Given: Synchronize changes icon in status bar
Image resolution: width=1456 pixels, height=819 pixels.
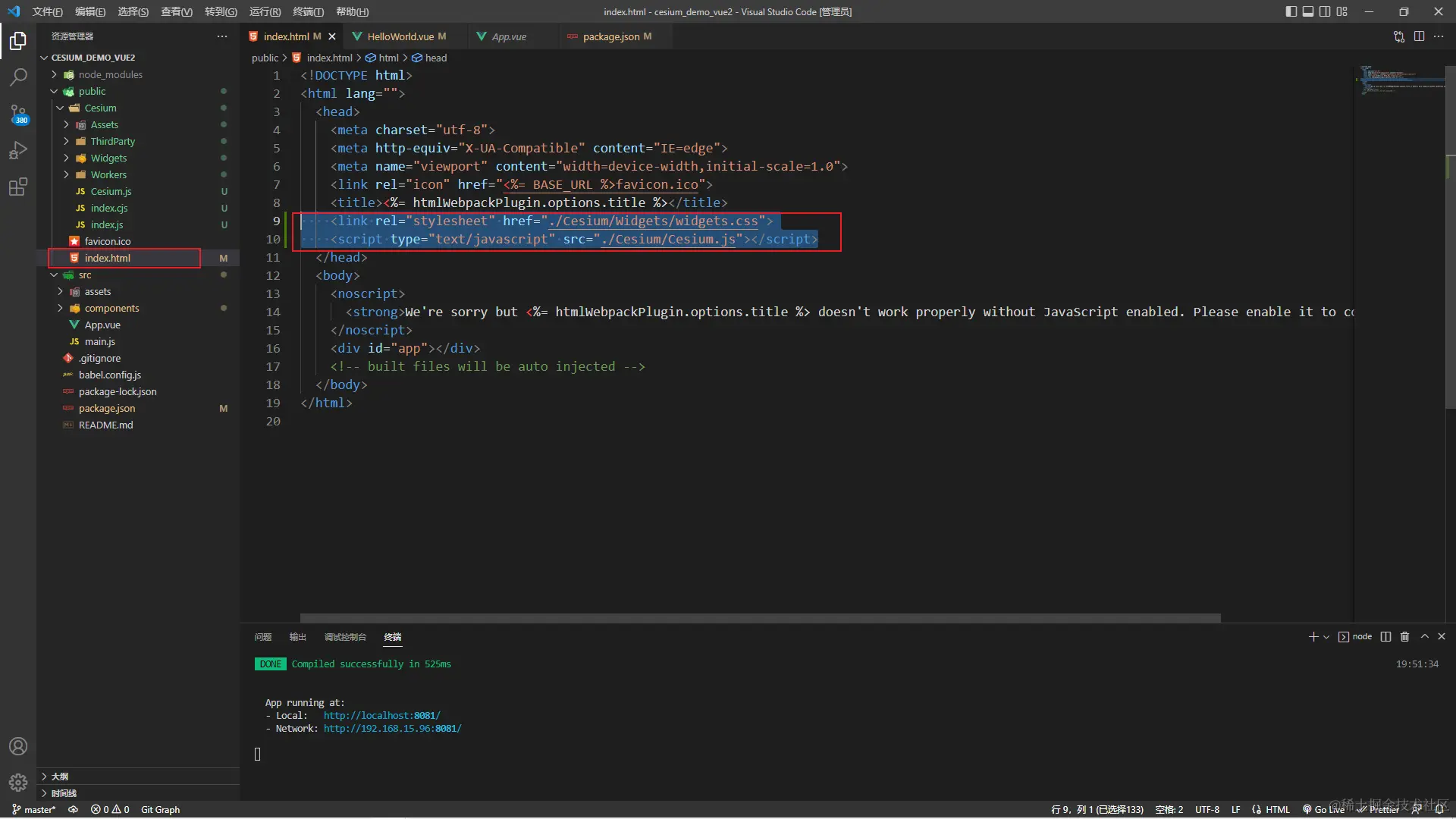Looking at the screenshot, I should point(73,810).
